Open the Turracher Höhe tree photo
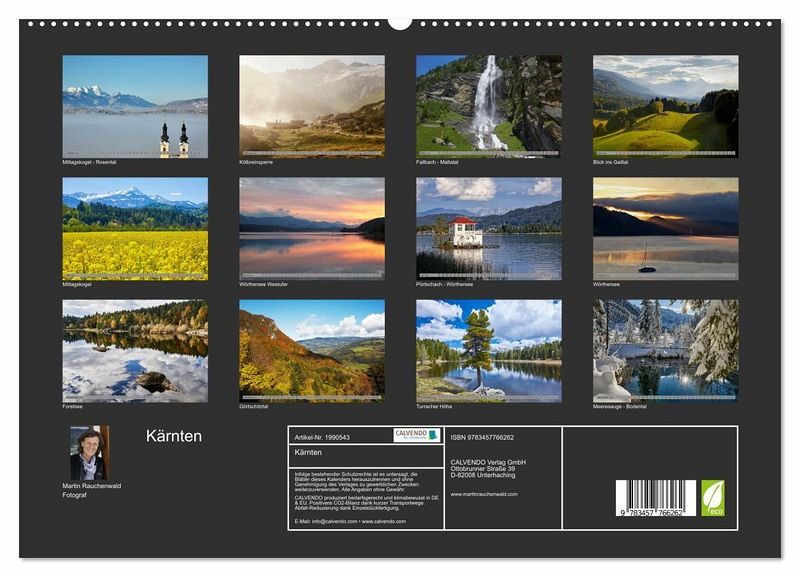This screenshot has height=577, width=800. point(488,350)
